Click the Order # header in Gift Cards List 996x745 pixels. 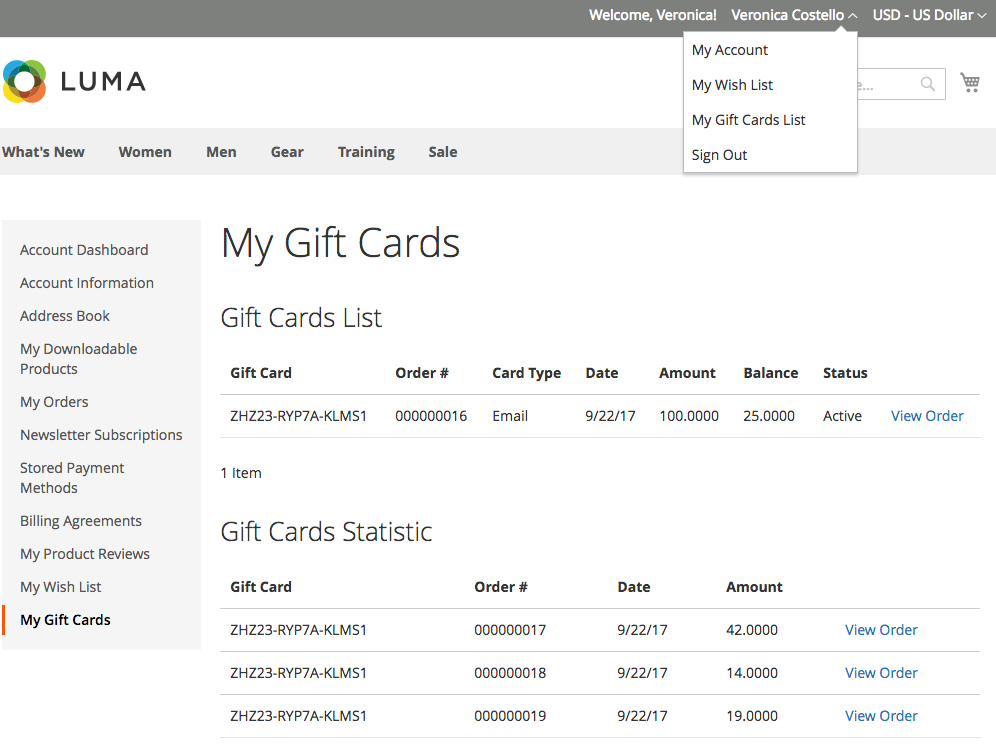pyautogui.click(x=422, y=373)
